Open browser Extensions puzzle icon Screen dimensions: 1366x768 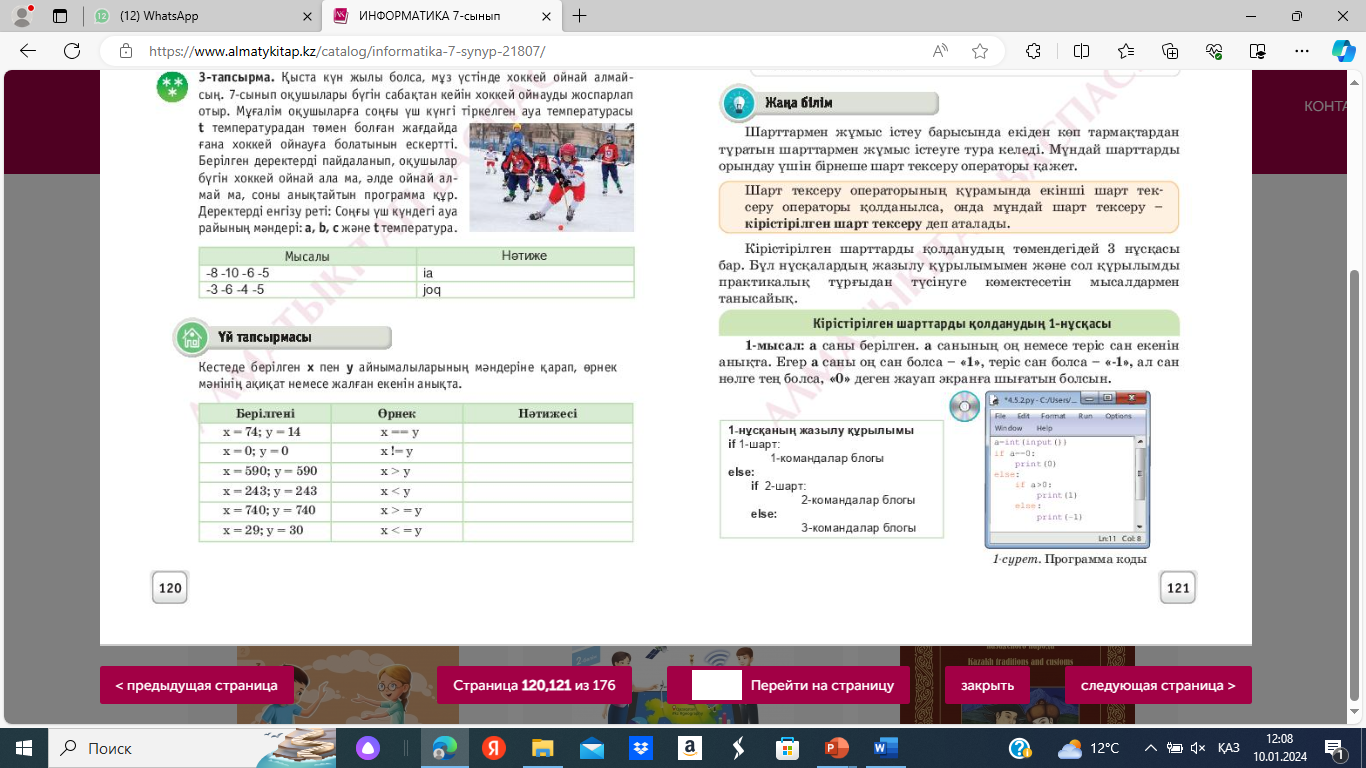pyautogui.click(x=1034, y=51)
